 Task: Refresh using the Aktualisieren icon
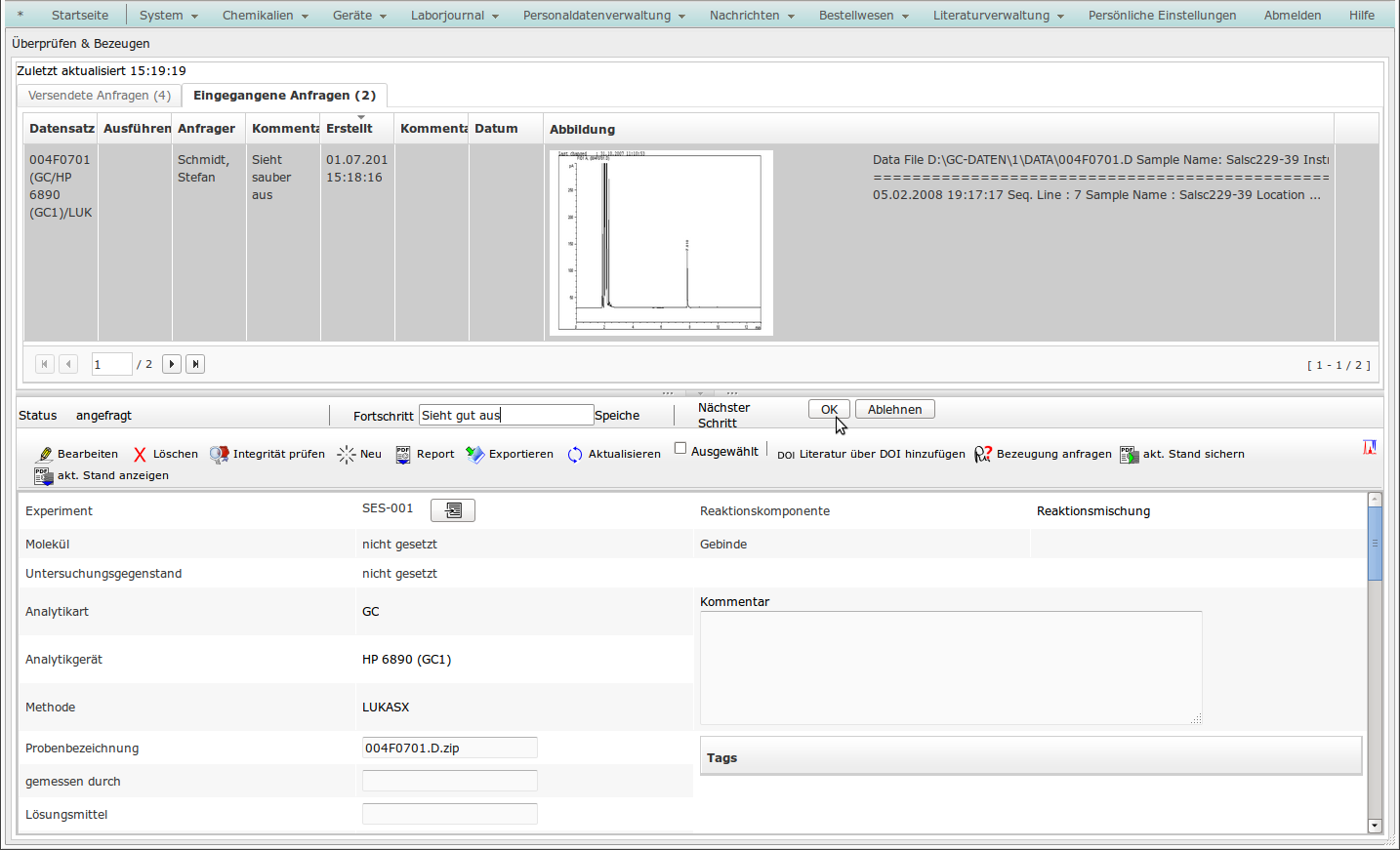[575, 455]
